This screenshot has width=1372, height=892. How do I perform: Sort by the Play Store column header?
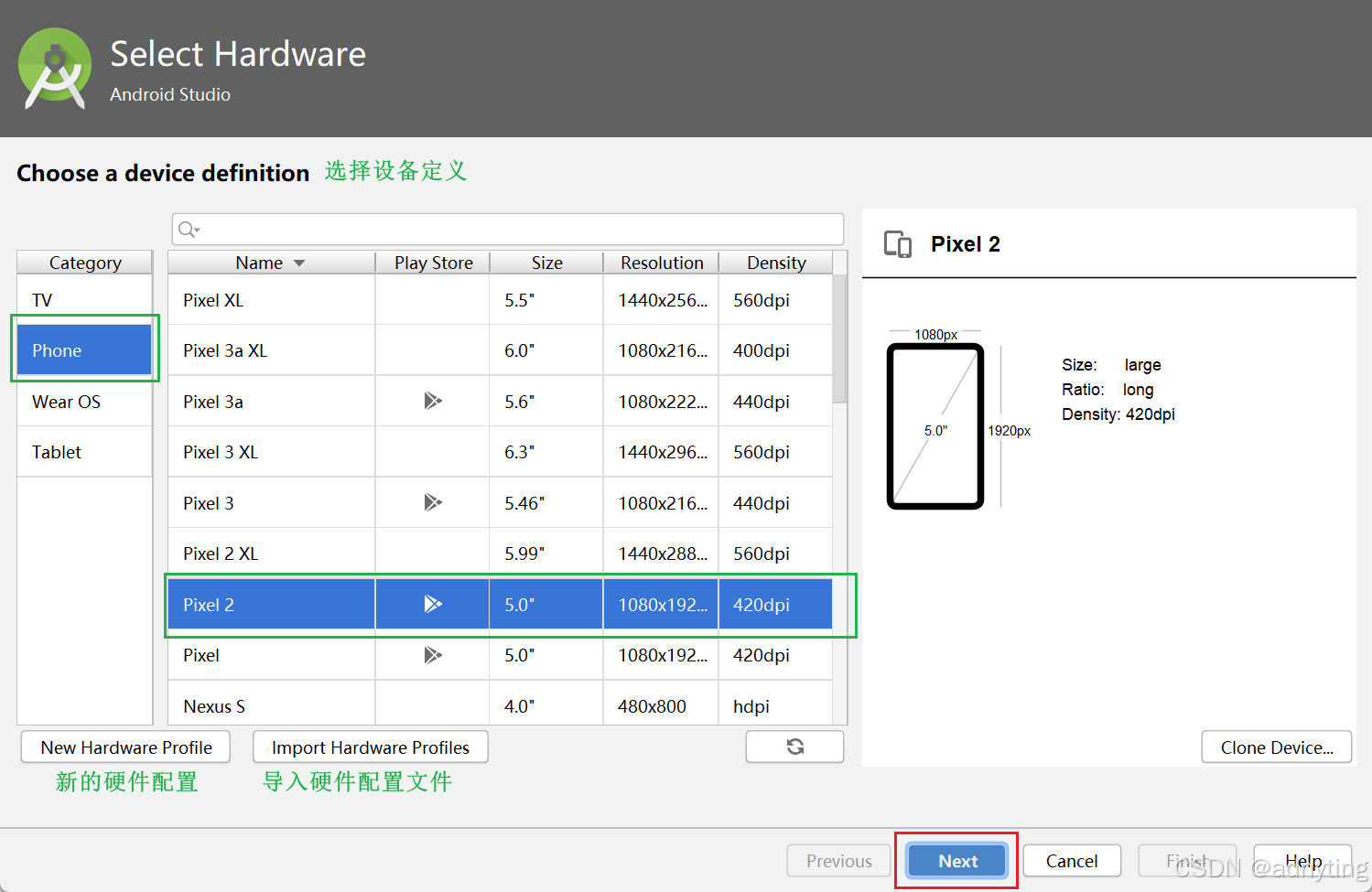click(x=433, y=263)
